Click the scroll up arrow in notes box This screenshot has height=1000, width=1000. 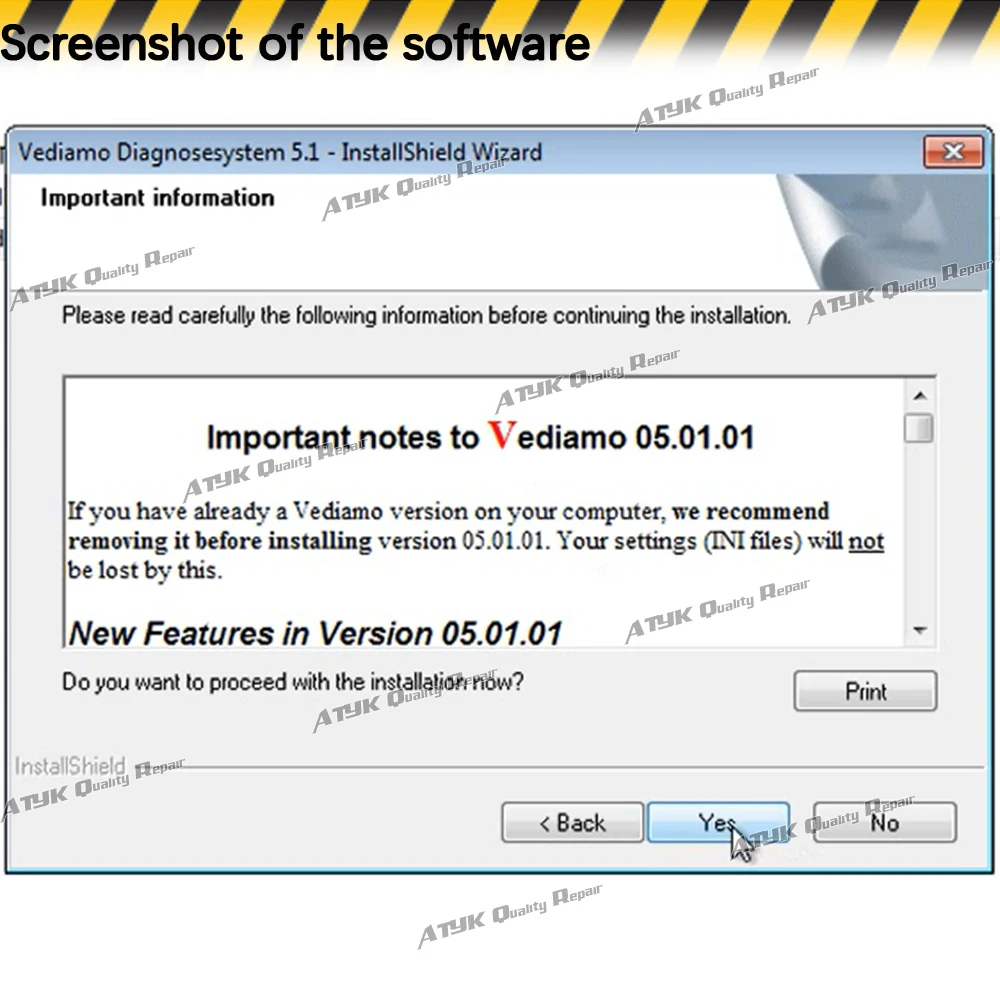click(920, 396)
